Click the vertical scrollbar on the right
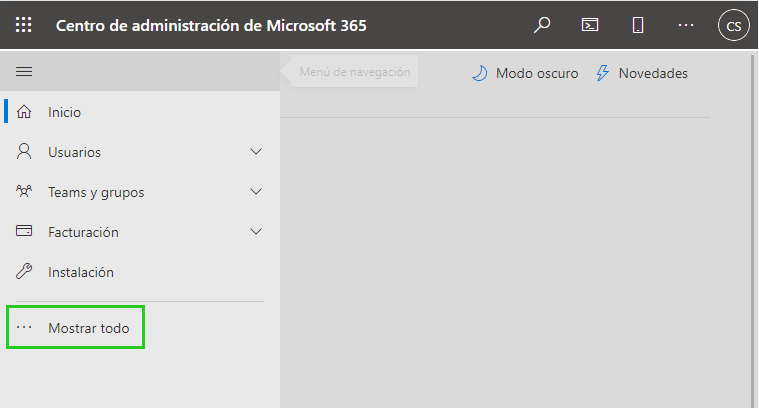 tap(753, 230)
